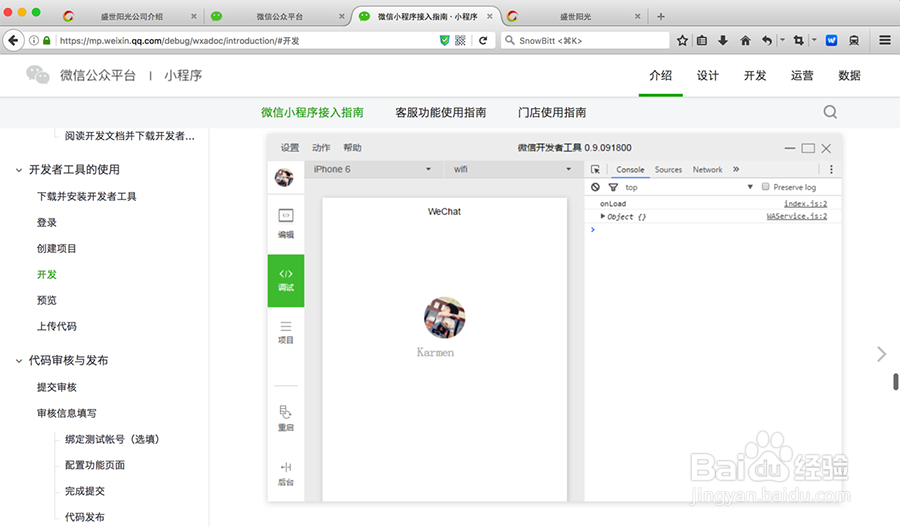The width and height of the screenshot is (900, 527).
Task: Open the wifi network dropdown
Action: click(512, 169)
